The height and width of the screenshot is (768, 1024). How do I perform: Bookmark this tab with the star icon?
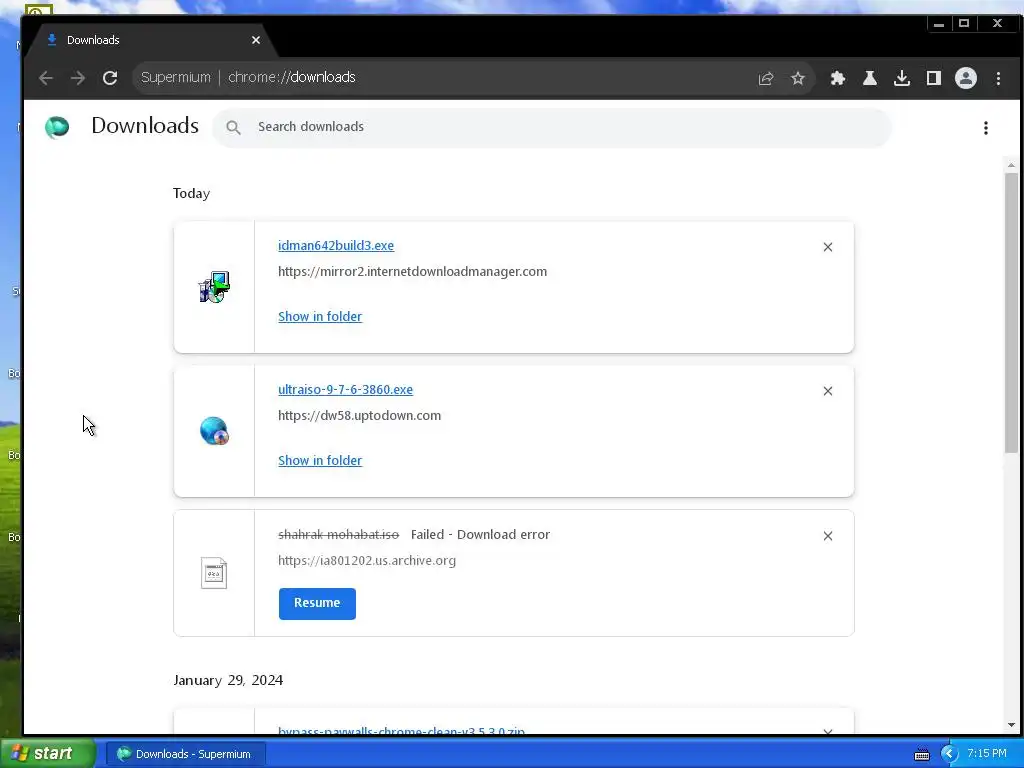click(797, 78)
